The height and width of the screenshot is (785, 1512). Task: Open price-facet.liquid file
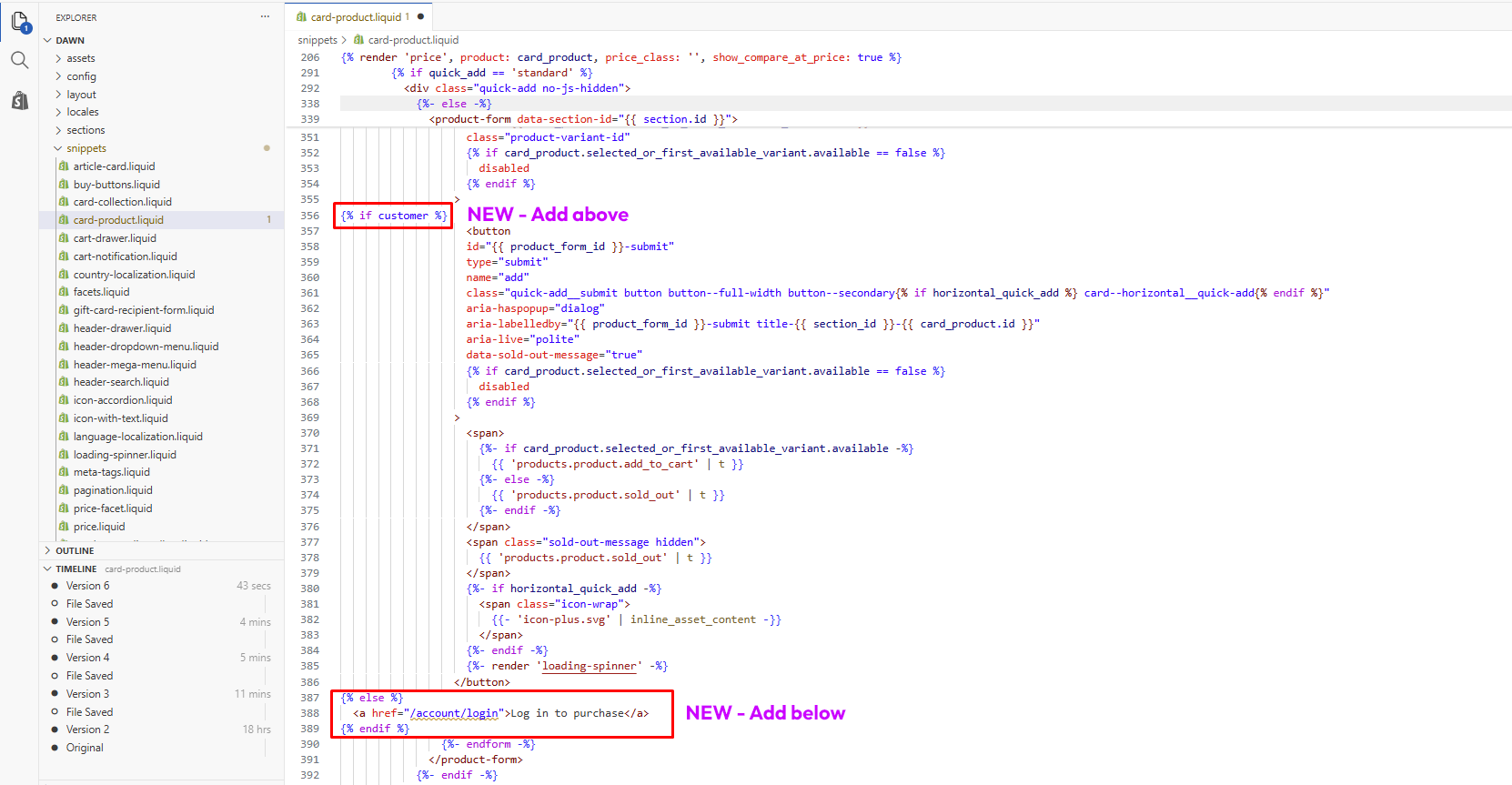tap(113, 508)
